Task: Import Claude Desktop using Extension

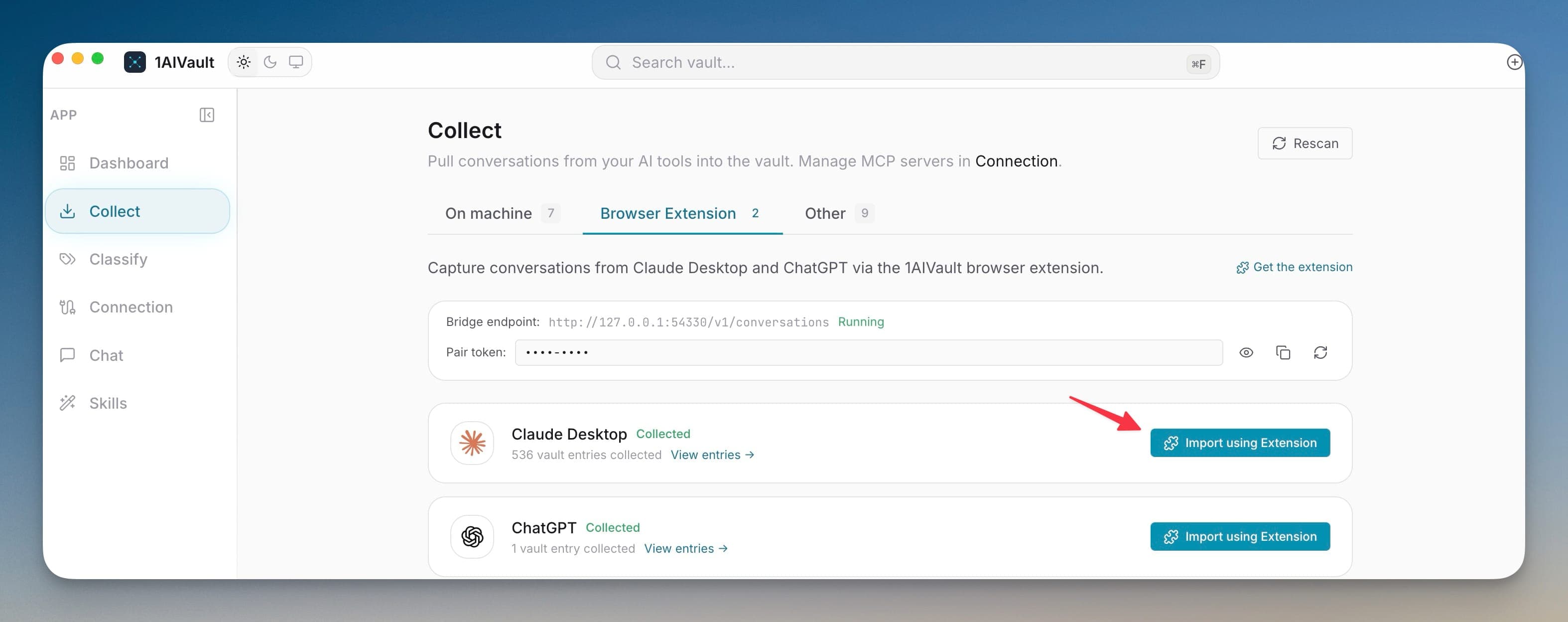Action: [x=1240, y=443]
